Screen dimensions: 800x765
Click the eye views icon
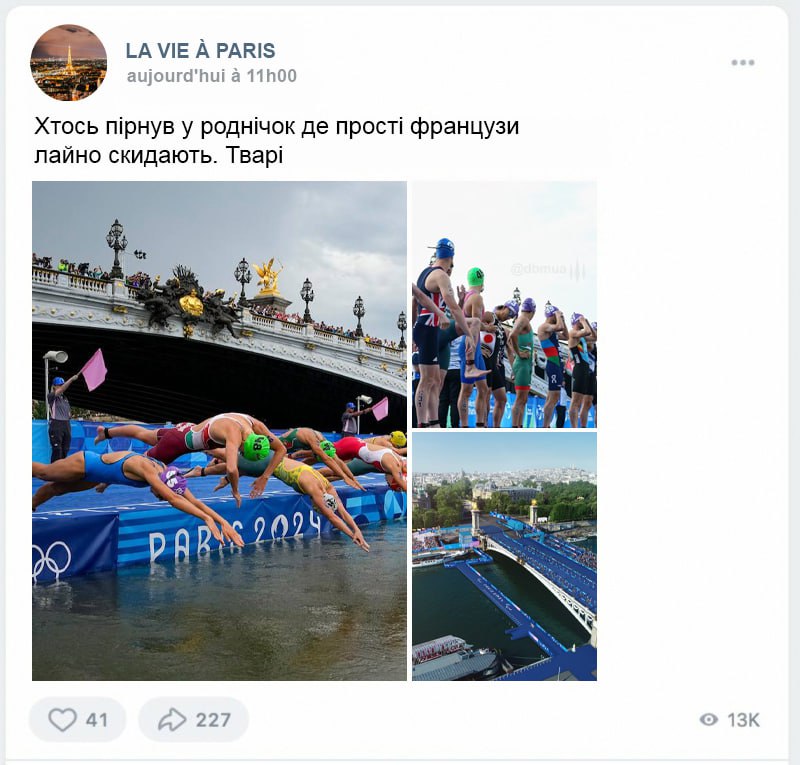pos(709,720)
